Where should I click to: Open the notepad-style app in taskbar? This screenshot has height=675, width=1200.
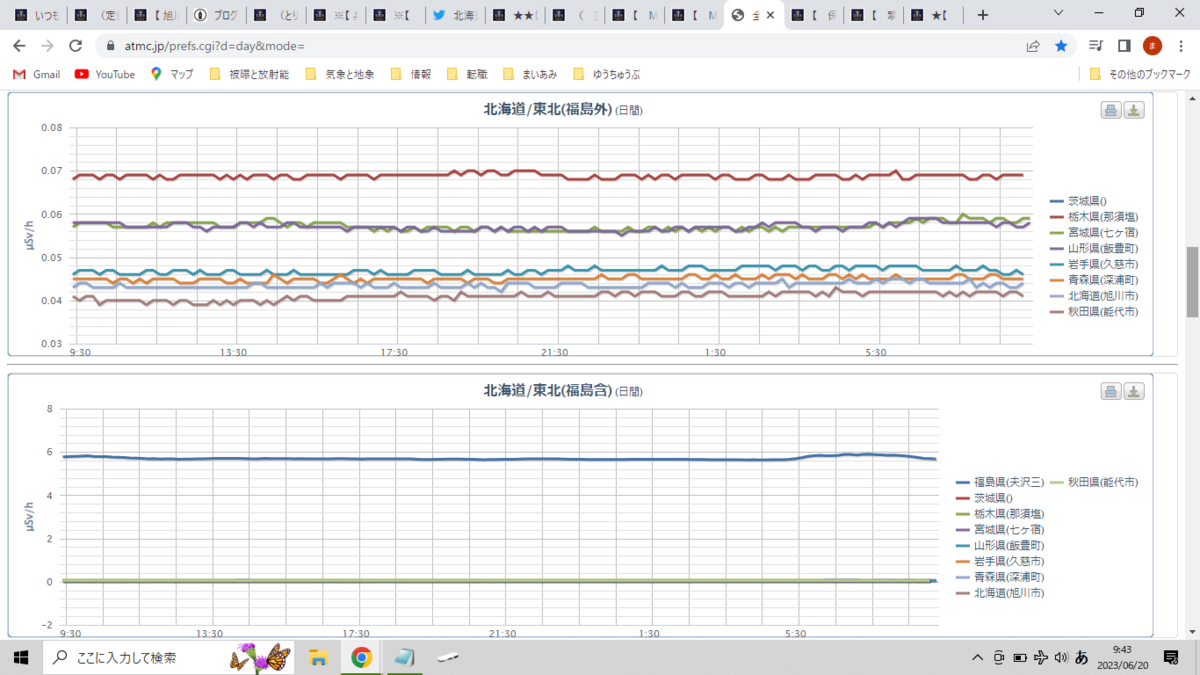coord(405,657)
